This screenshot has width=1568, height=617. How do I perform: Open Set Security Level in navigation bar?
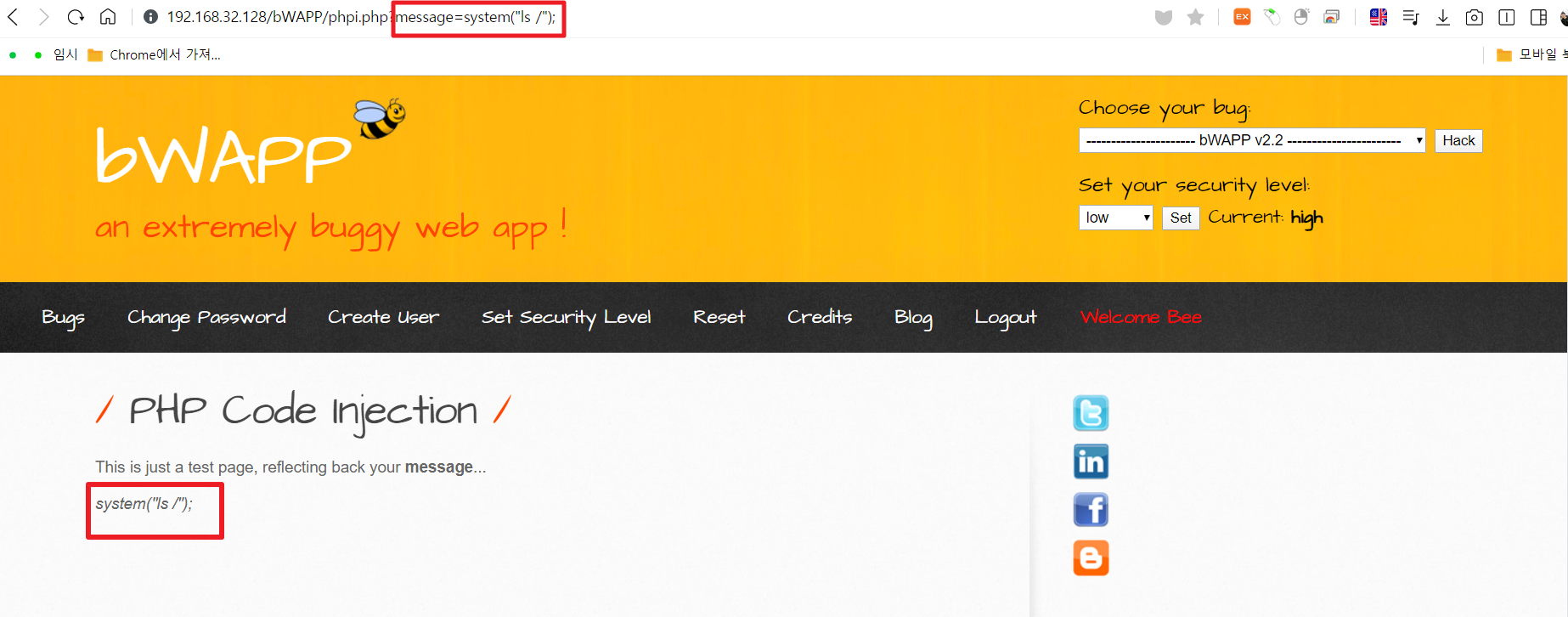click(x=567, y=318)
